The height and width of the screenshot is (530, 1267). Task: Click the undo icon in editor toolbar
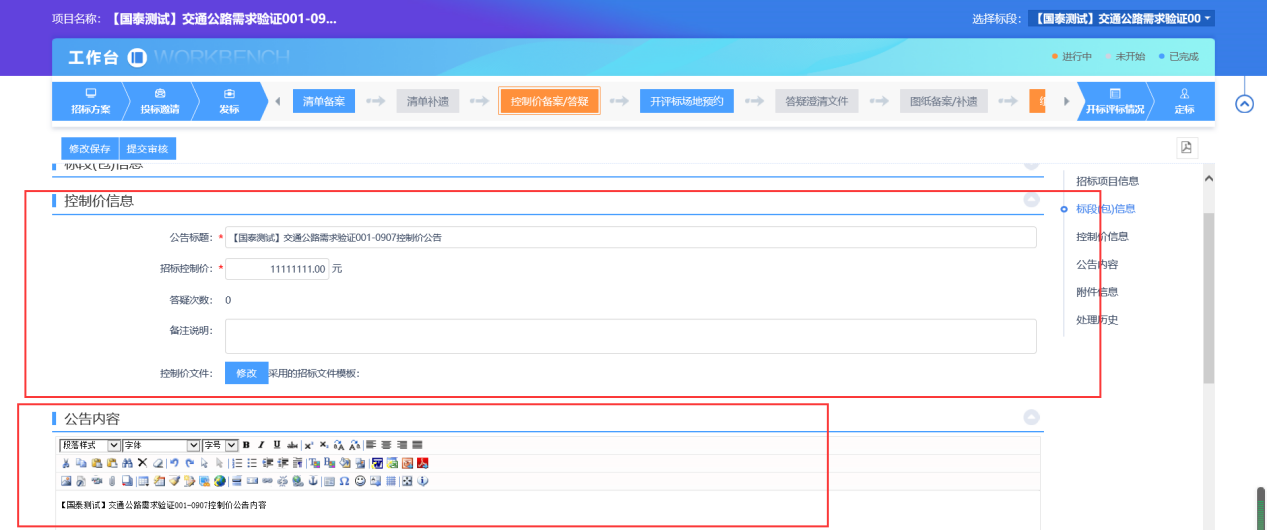[x=173, y=463]
